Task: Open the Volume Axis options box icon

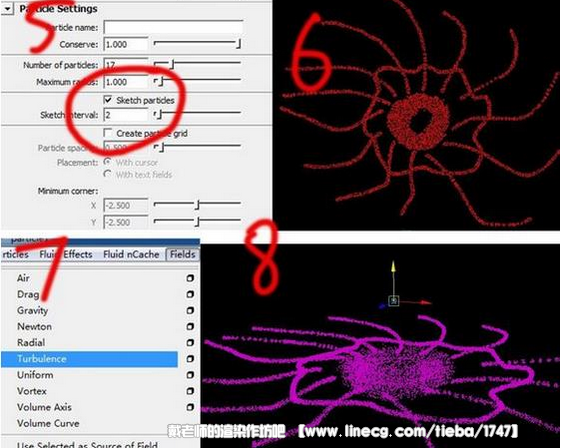Action: coord(190,407)
